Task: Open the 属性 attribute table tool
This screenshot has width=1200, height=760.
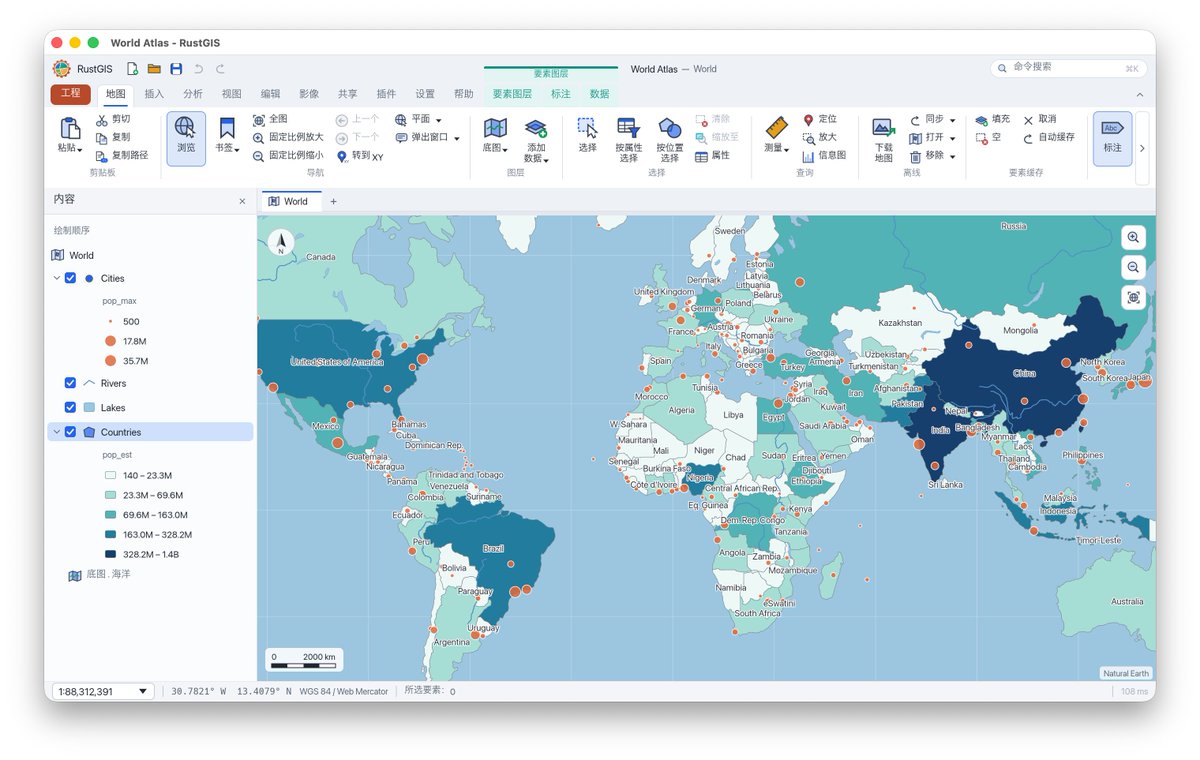Action: click(712, 155)
